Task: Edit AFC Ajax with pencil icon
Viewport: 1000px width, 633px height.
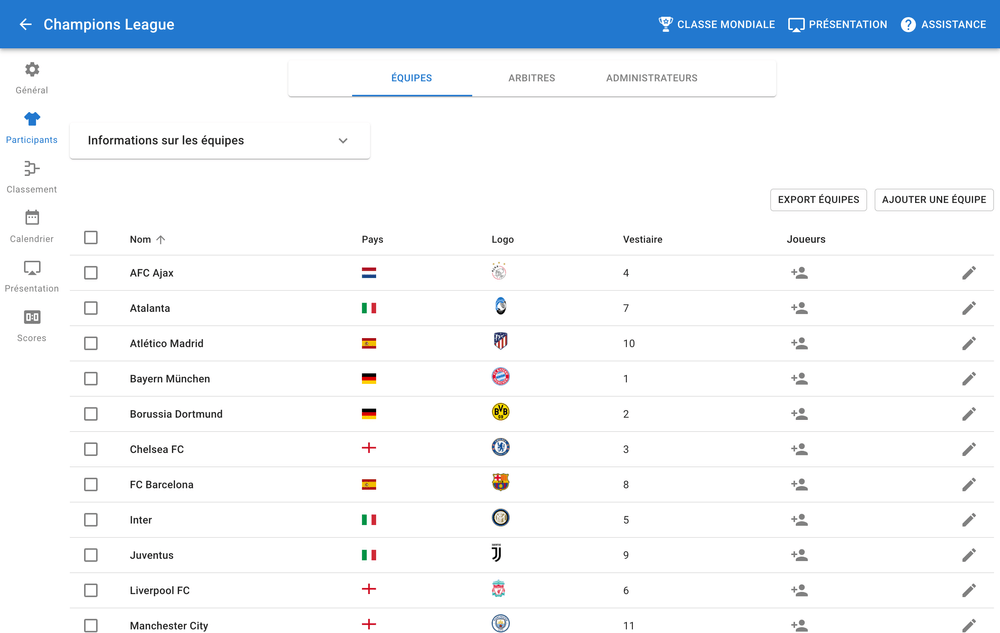Action: coord(969,273)
